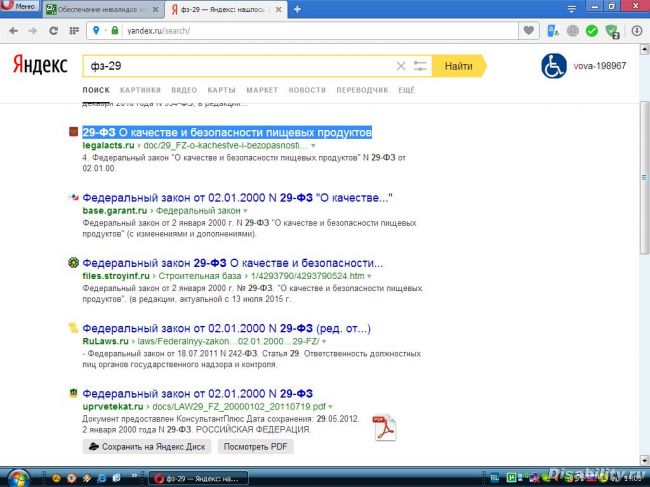Open the vova-198967 account name
Image resolution: width=650 pixels, height=487 pixels.
pyautogui.click(x=600, y=66)
